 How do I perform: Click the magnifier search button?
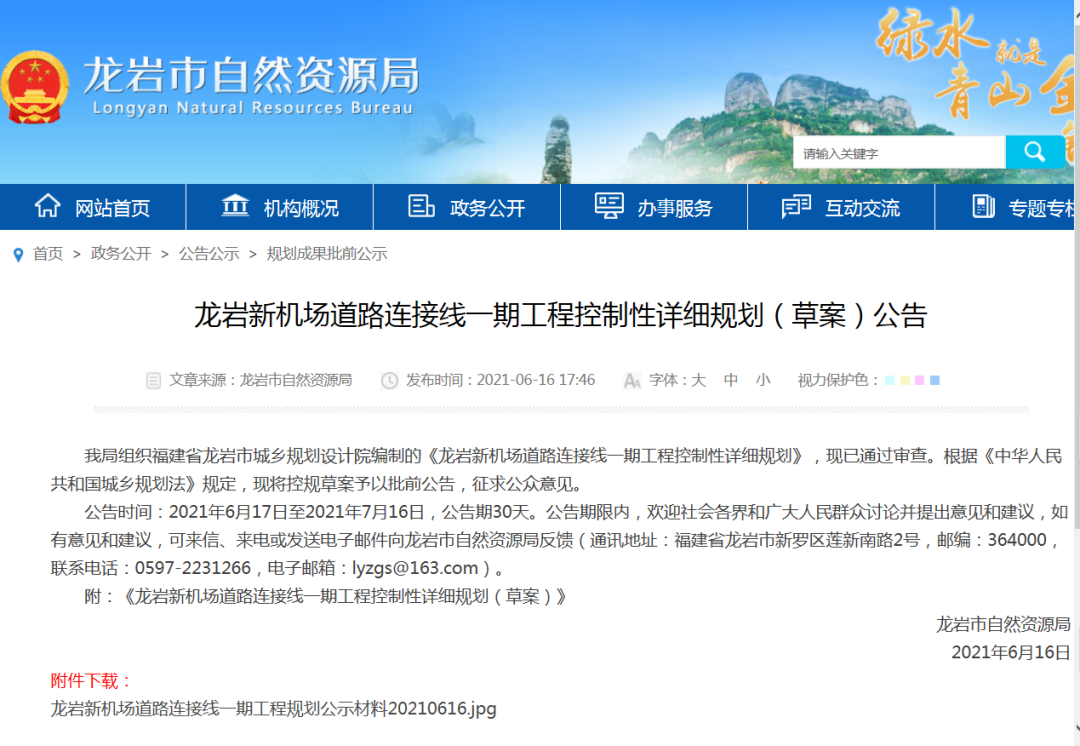[1035, 152]
